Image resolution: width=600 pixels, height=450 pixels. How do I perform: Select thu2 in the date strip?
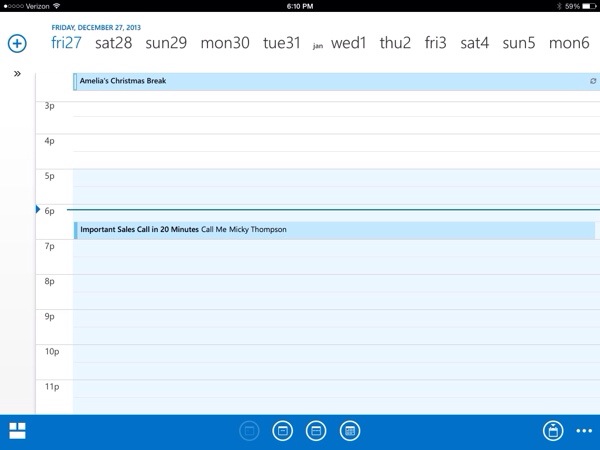395,42
